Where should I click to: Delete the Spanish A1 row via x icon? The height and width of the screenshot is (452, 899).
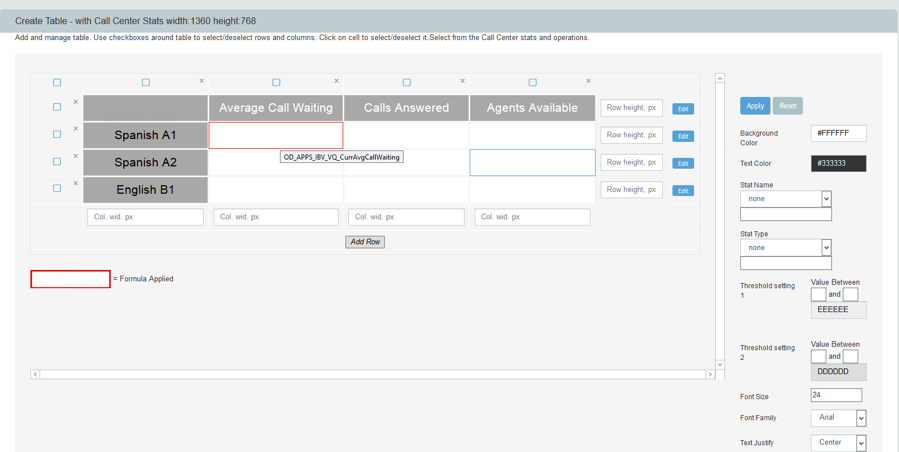pos(75,129)
